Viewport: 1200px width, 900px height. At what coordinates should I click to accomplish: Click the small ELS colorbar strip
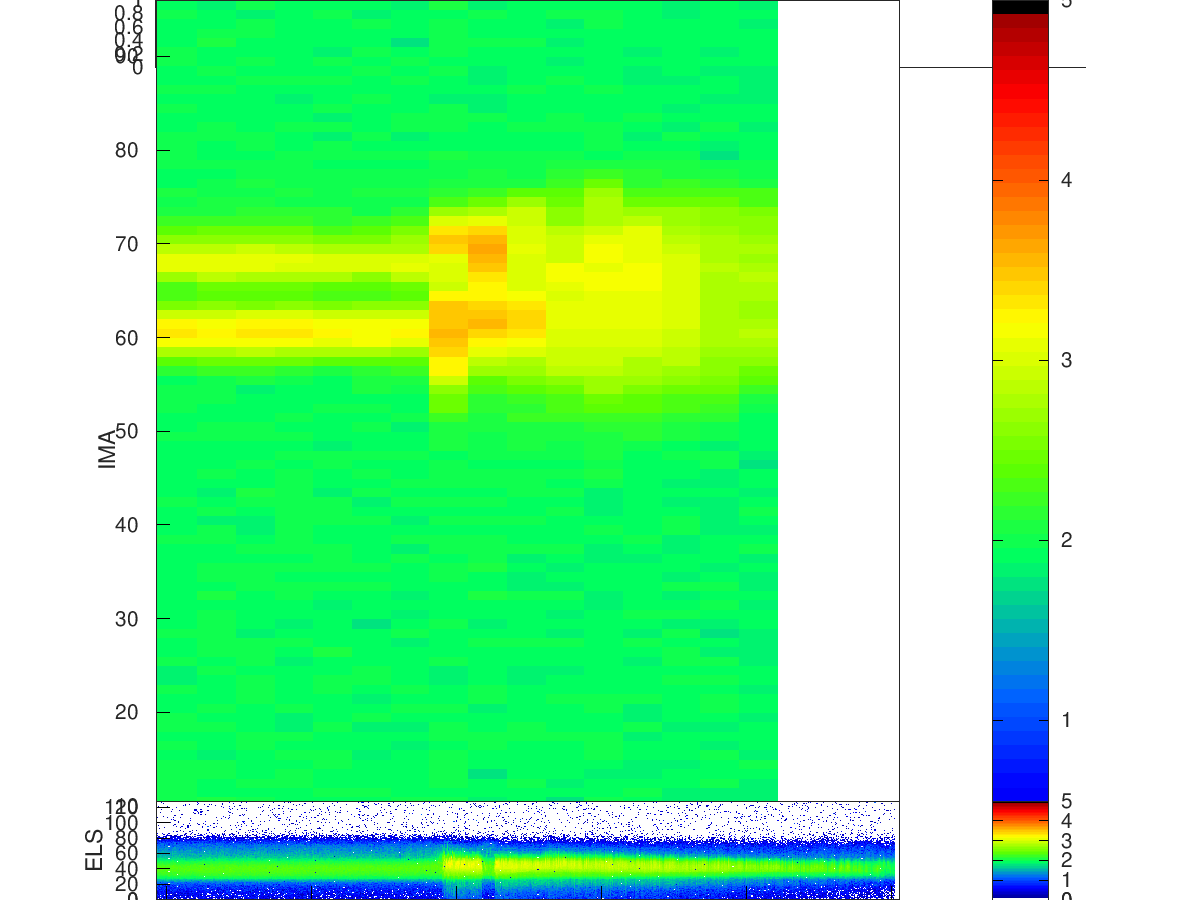click(x=1019, y=850)
